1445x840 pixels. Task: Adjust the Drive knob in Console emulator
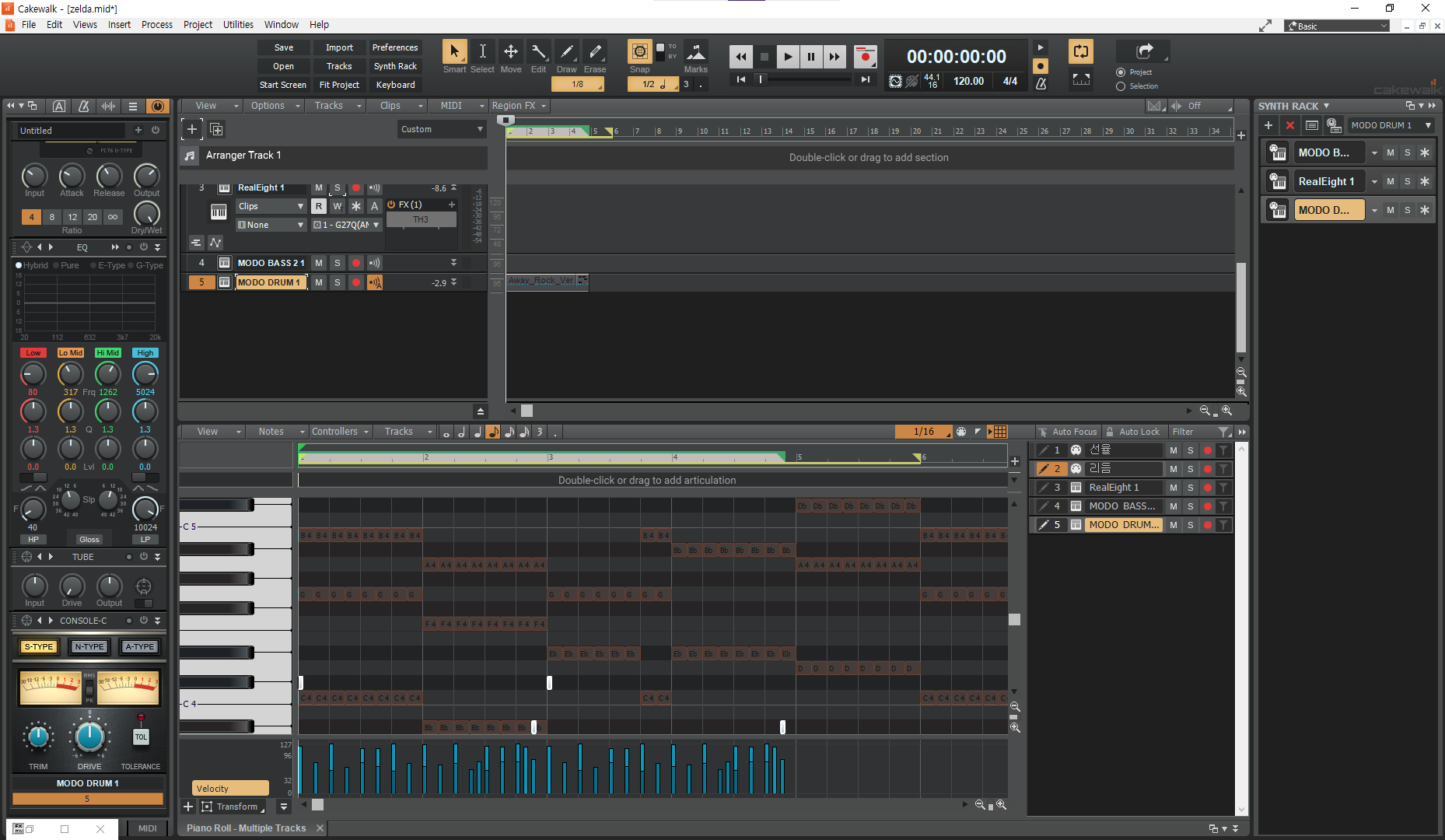point(89,737)
